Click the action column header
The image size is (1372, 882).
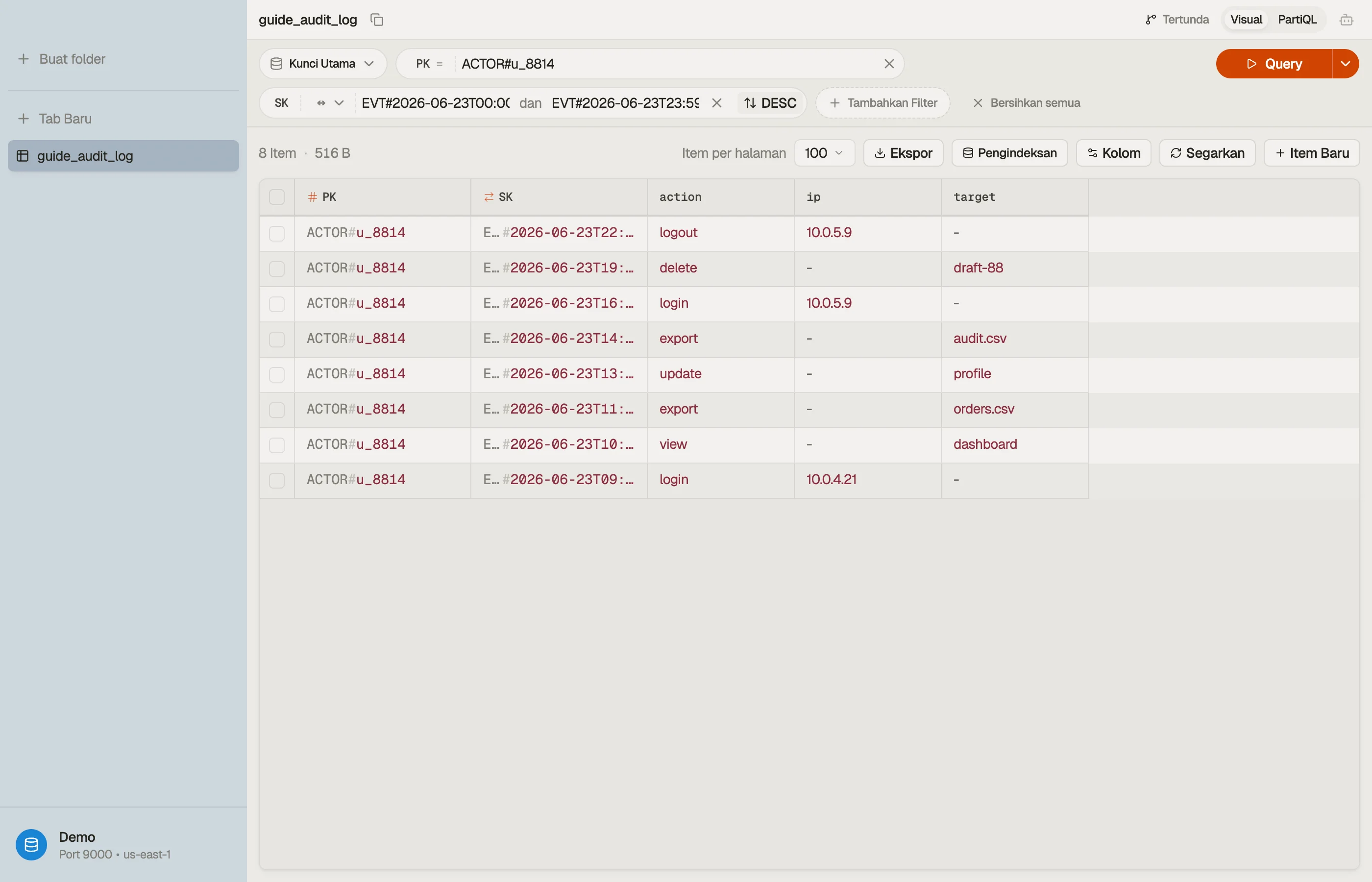click(720, 197)
